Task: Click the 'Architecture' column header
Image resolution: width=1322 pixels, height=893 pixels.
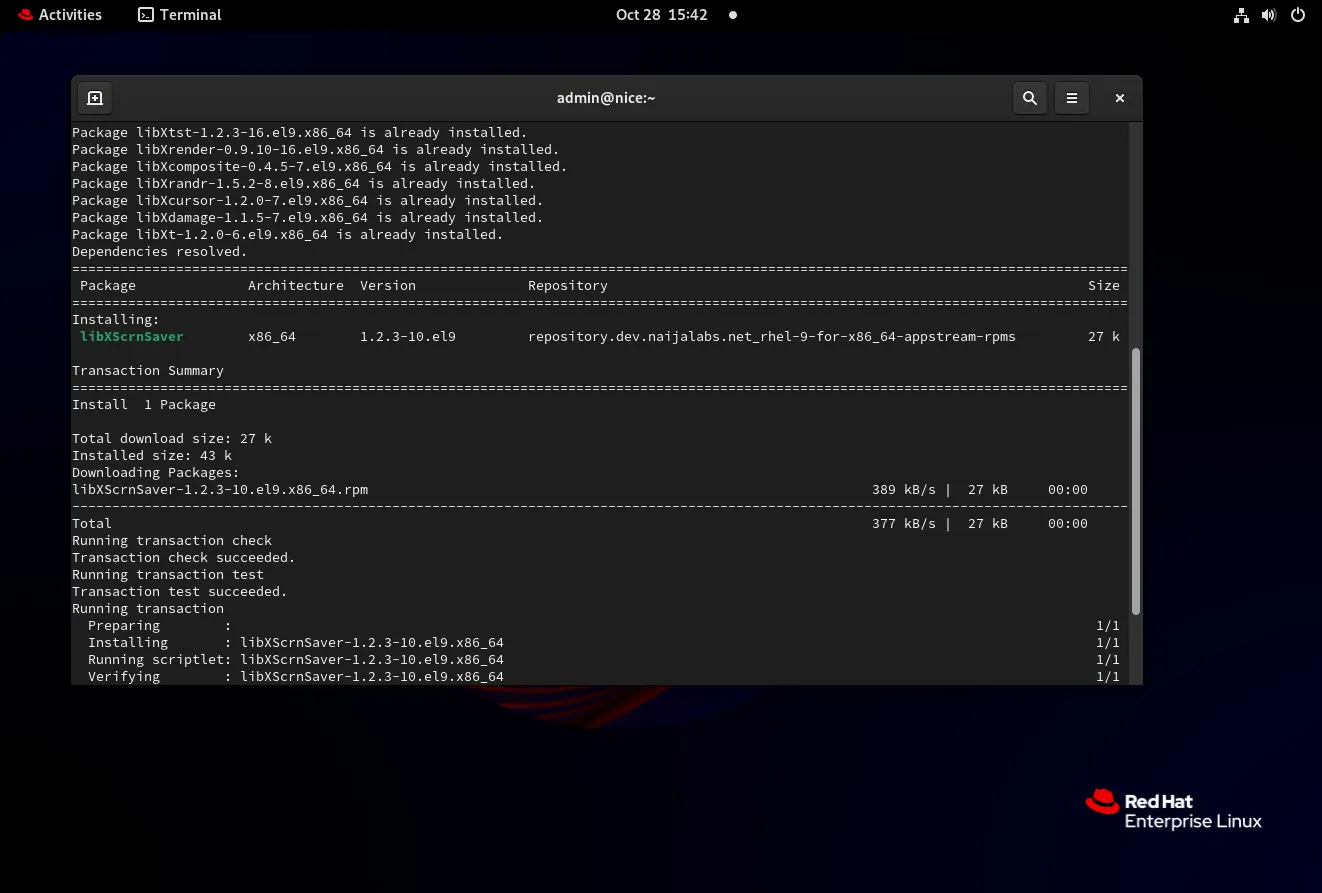Action: pos(296,286)
